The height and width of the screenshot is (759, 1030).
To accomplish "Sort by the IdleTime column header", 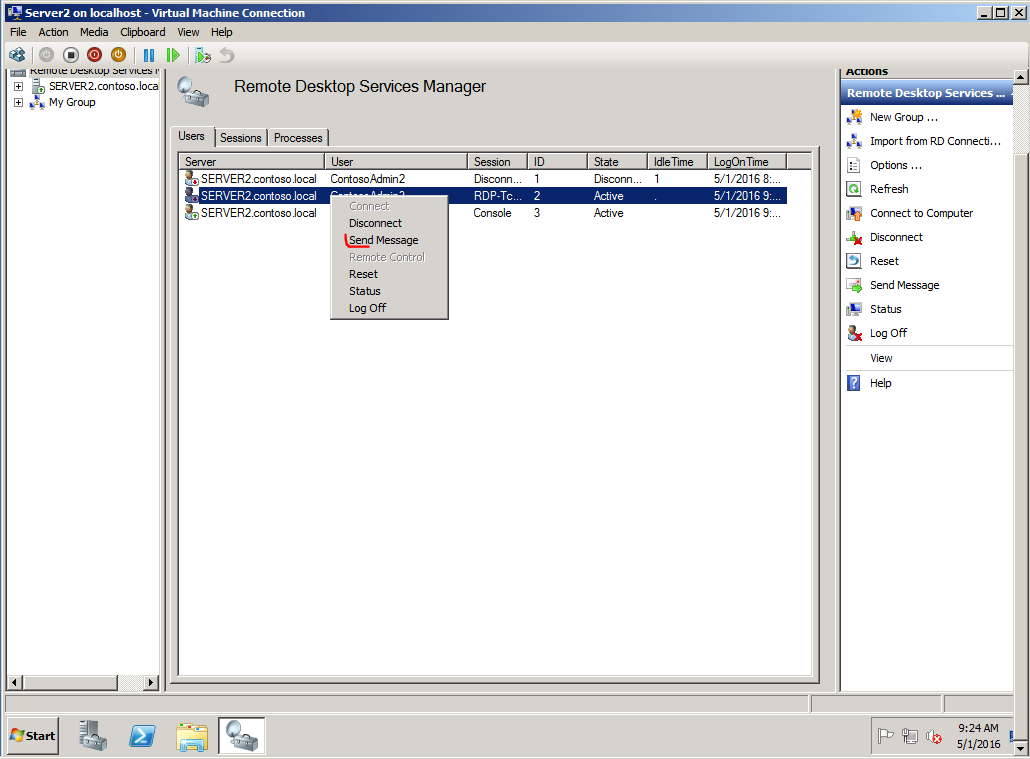I will point(677,162).
